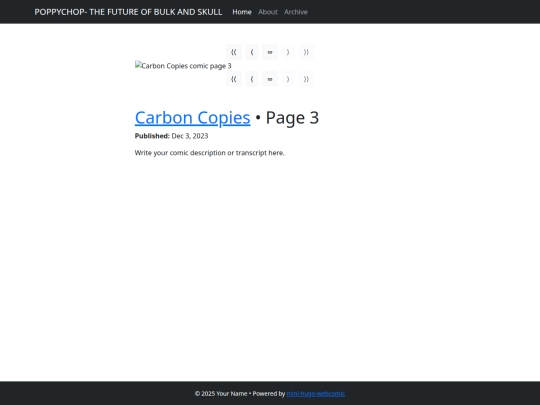Go to latest comic in top navigation row

click(x=306, y=52)
